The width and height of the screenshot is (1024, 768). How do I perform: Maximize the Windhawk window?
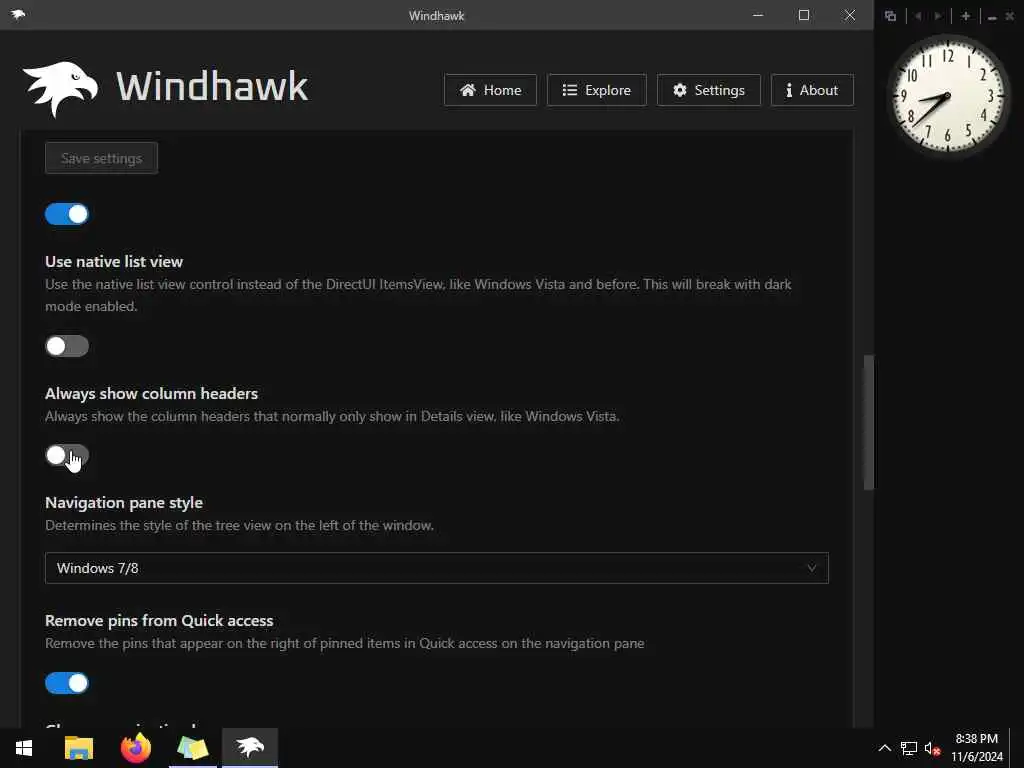coord(804,15)
